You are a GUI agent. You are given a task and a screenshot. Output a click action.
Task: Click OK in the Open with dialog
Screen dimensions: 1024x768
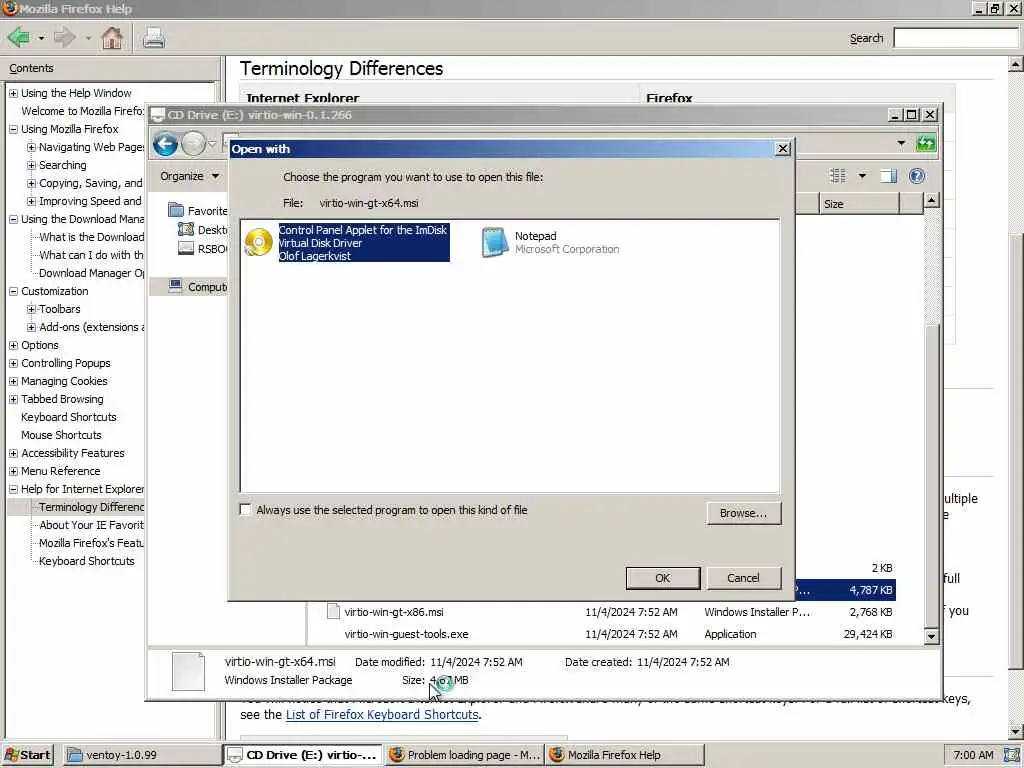662,578
